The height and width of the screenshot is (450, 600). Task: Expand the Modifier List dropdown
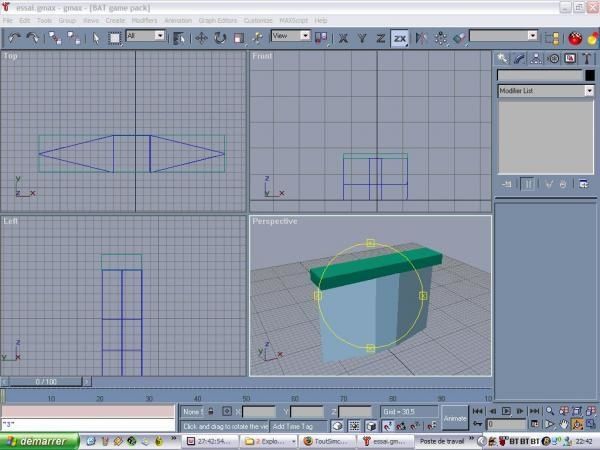pyautogui.click(x=589, y=91)
